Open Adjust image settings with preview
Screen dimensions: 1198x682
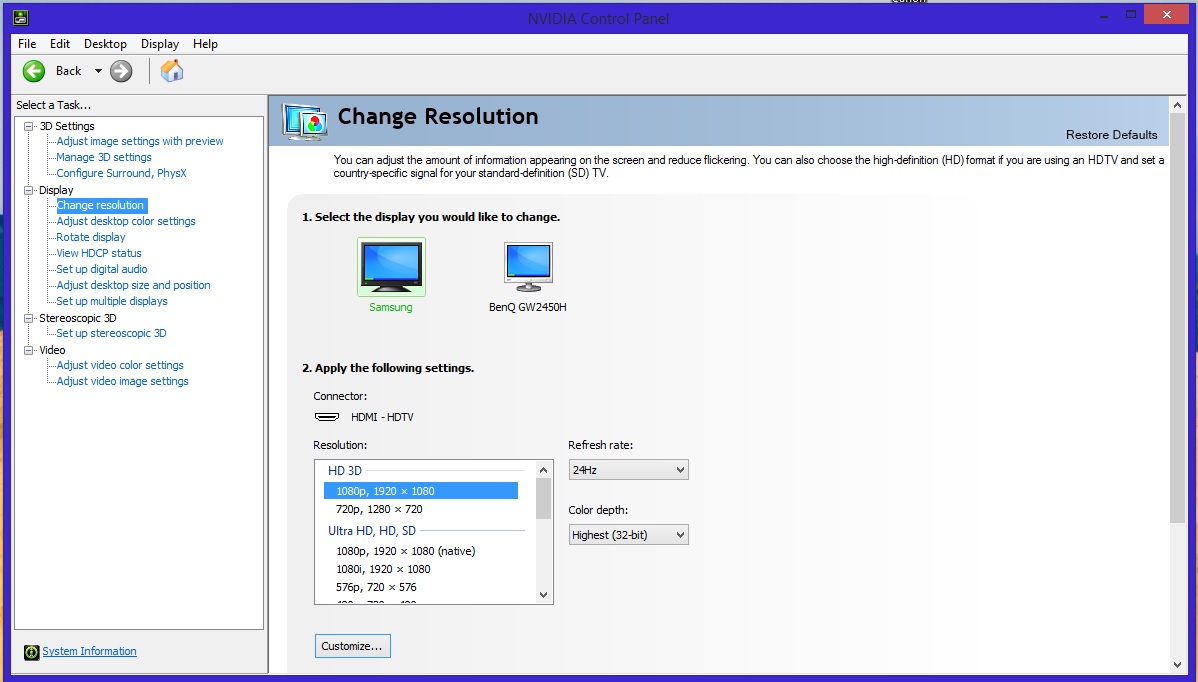tap(140, 141)
